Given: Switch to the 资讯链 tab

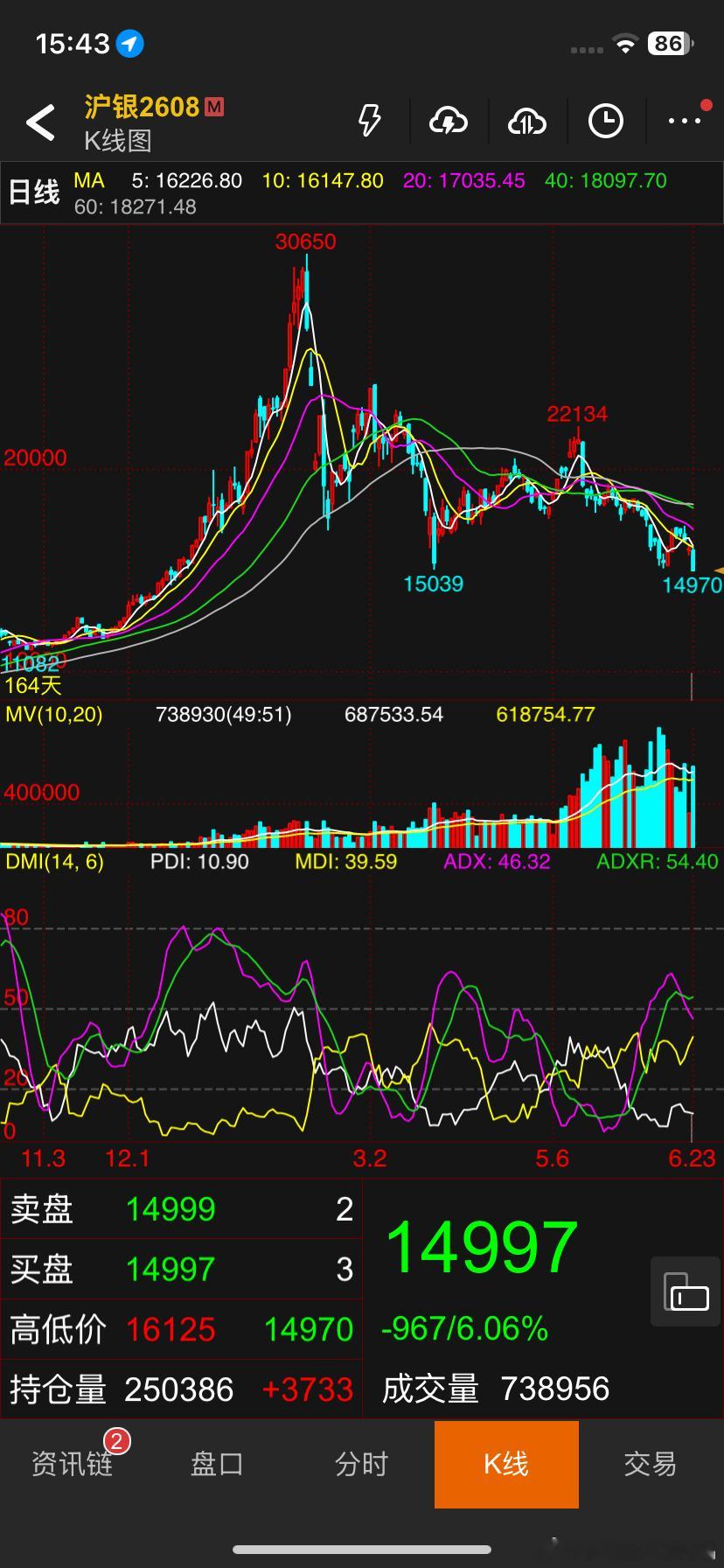Looking at the screenshot, I should (x=73, y=1464).
